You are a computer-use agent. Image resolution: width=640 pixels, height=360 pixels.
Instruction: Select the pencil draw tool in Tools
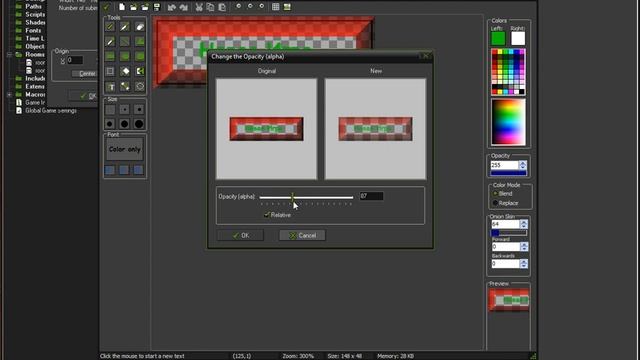coord(110,27)
